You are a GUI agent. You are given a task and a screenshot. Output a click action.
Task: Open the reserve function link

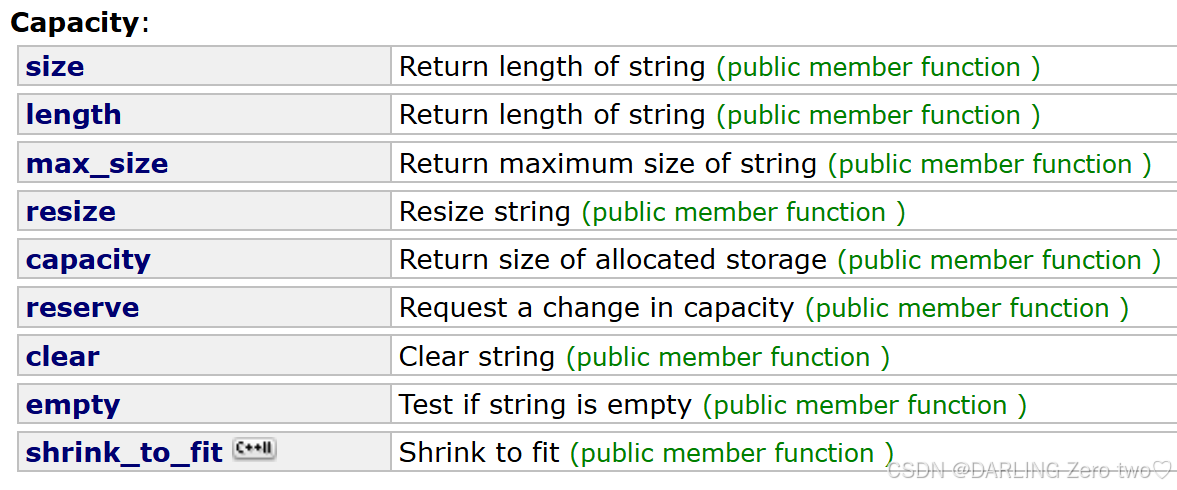82,308
